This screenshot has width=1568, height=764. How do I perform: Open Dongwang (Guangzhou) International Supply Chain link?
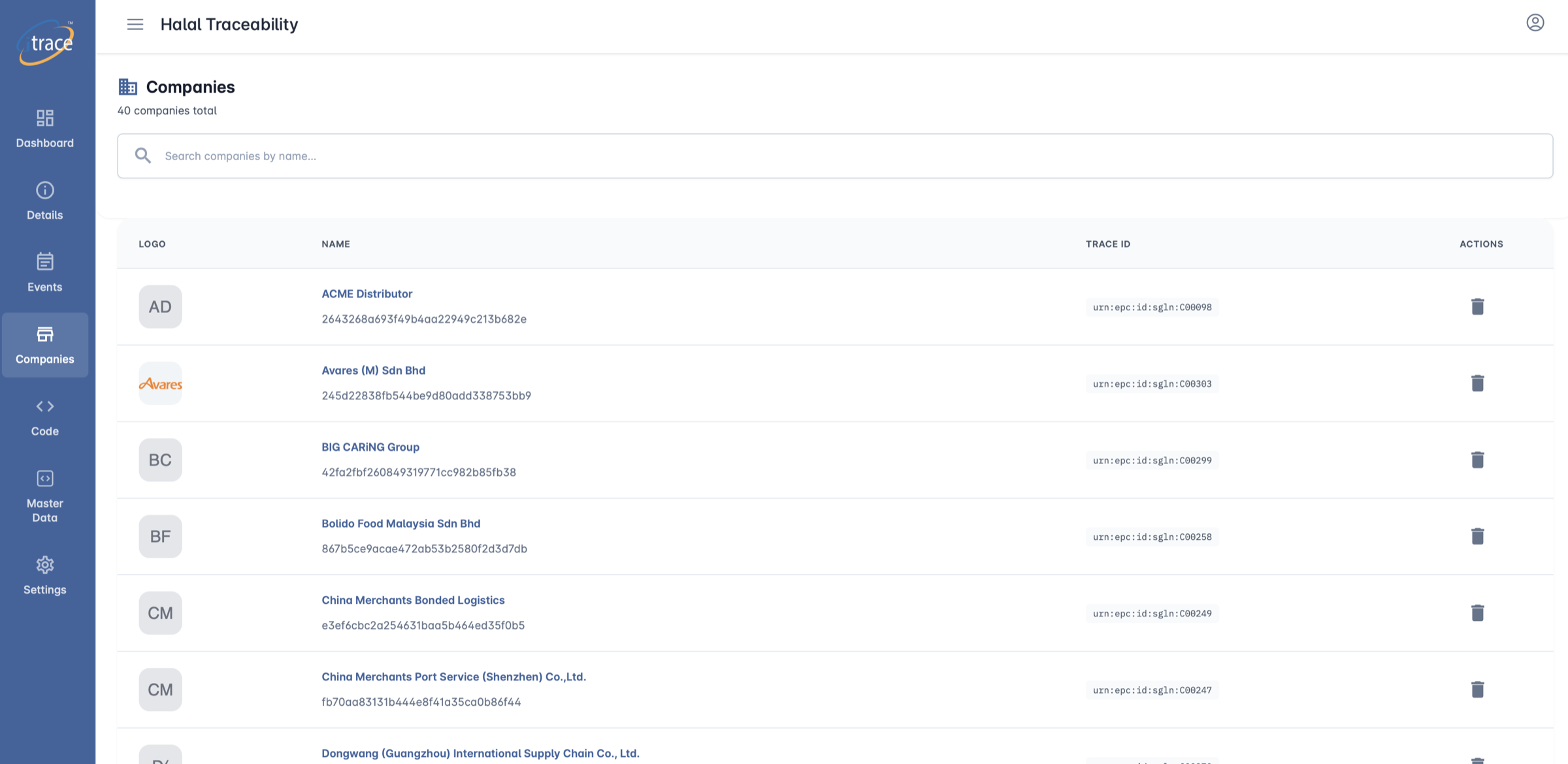[480, 753]
